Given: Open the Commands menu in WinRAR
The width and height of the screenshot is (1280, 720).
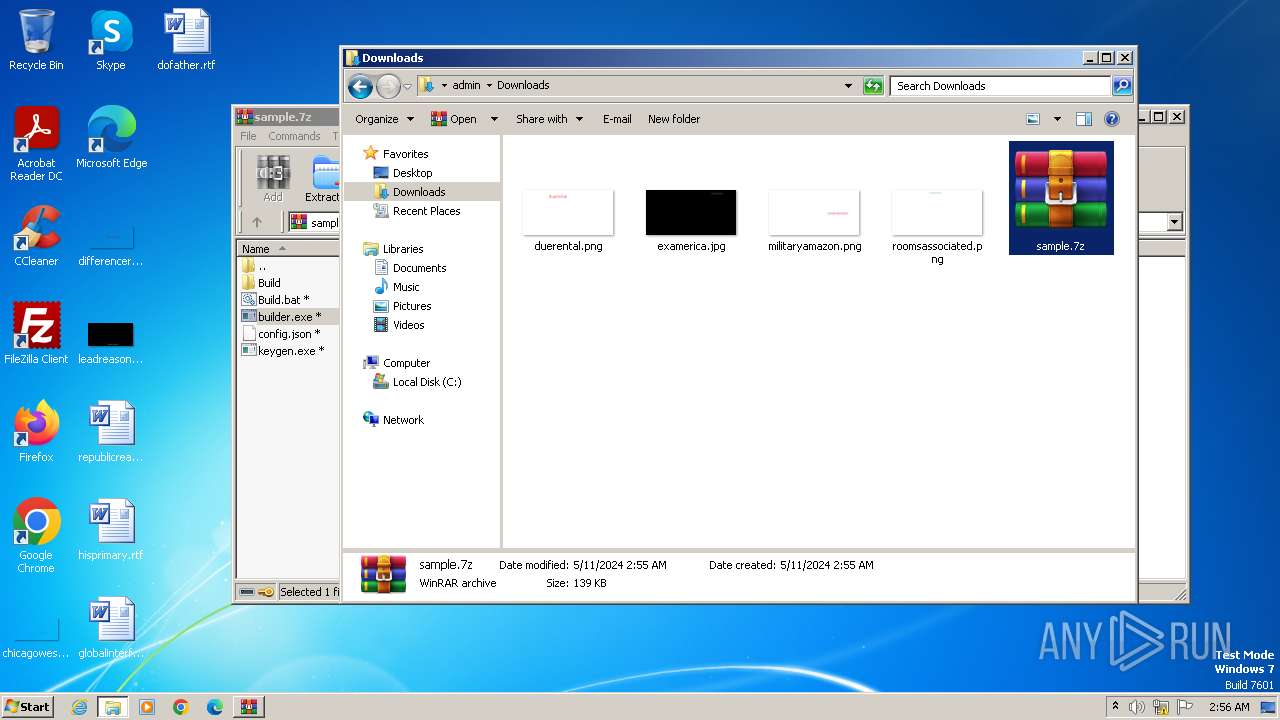Looking at the screenshot, I should point(294,136).
